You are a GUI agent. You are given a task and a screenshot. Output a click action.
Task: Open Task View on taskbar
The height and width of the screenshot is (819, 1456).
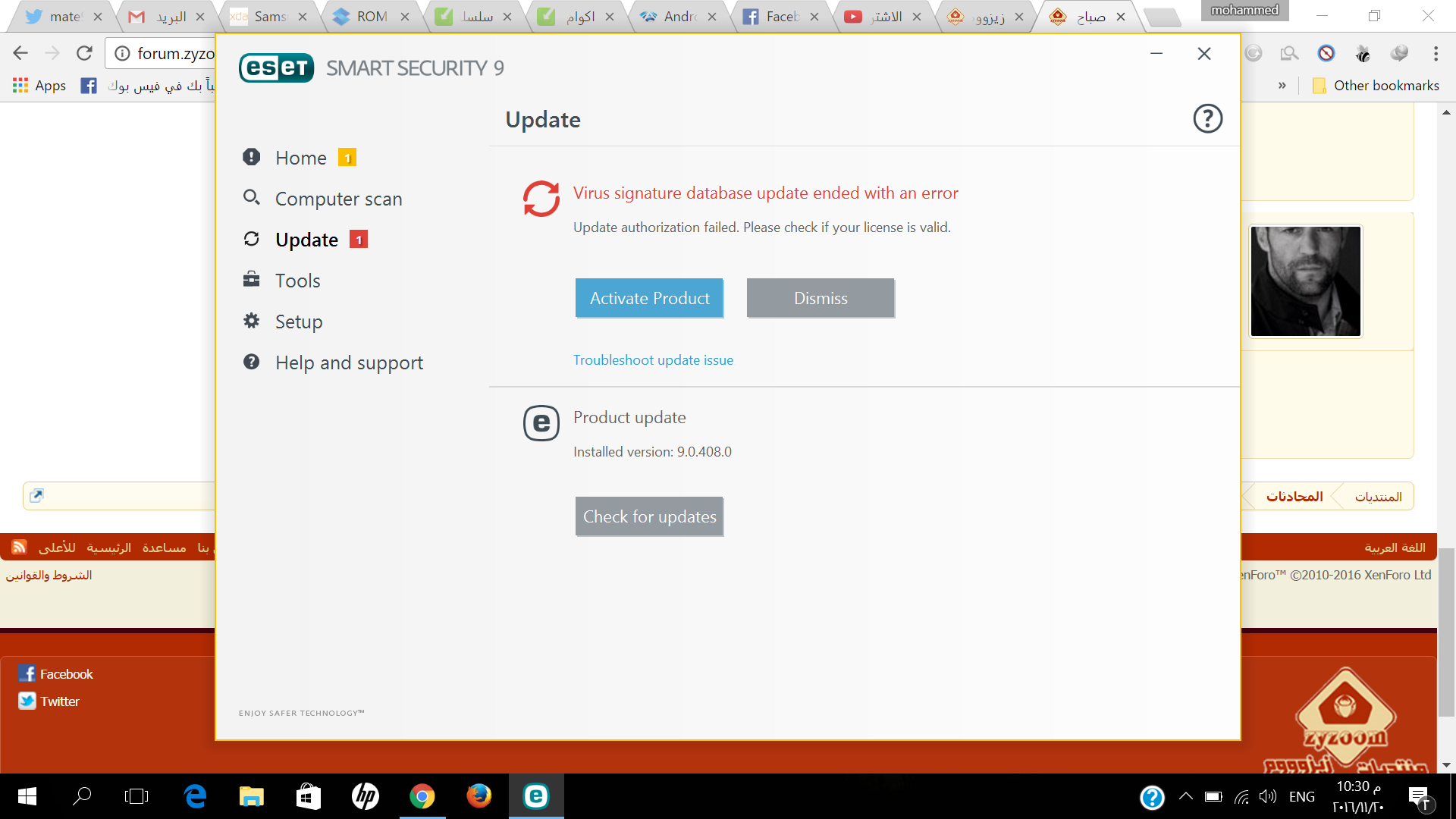coord(136,796)
